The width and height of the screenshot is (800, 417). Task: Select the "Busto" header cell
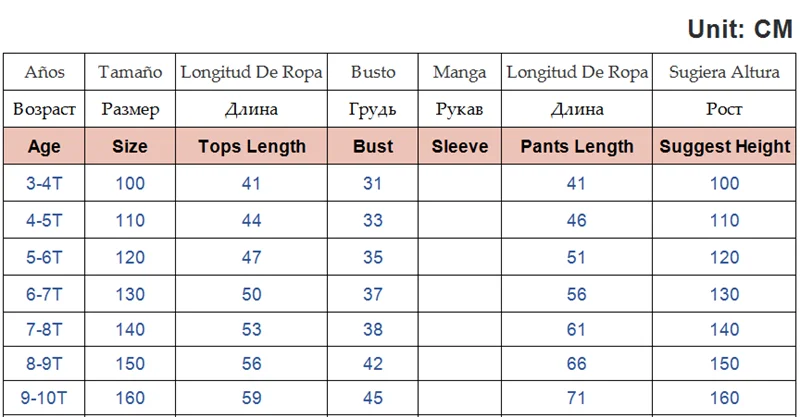[x=373, y=72]
